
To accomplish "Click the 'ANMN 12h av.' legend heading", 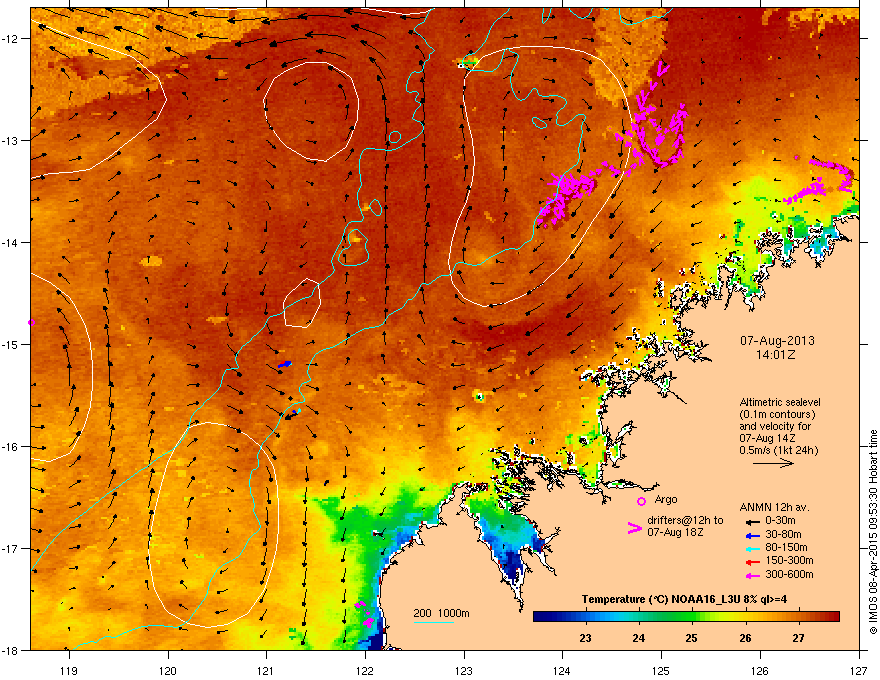I will 774,507.
